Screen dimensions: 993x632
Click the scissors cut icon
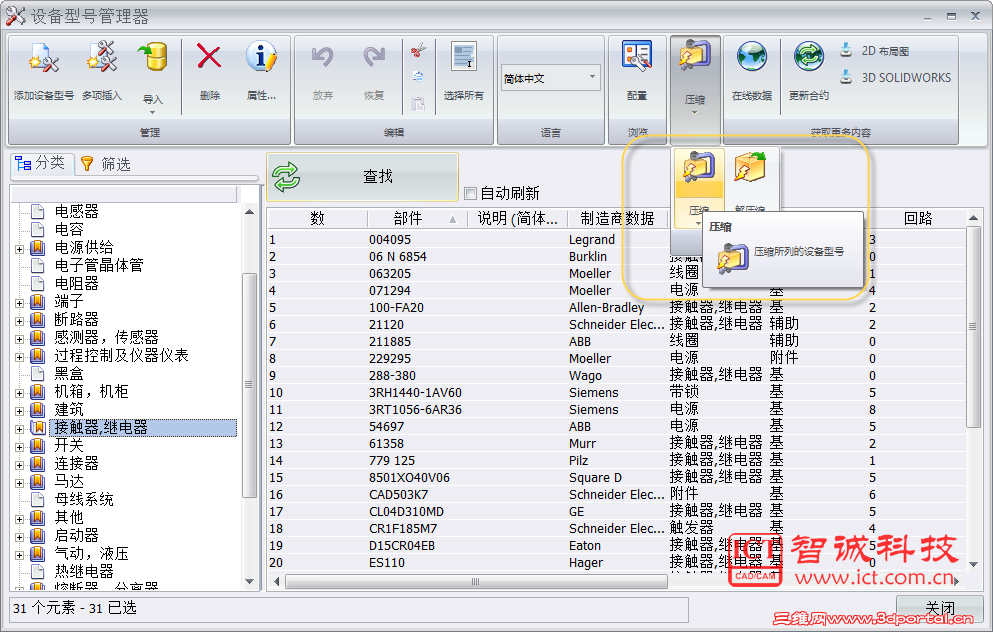coord(418,51)
